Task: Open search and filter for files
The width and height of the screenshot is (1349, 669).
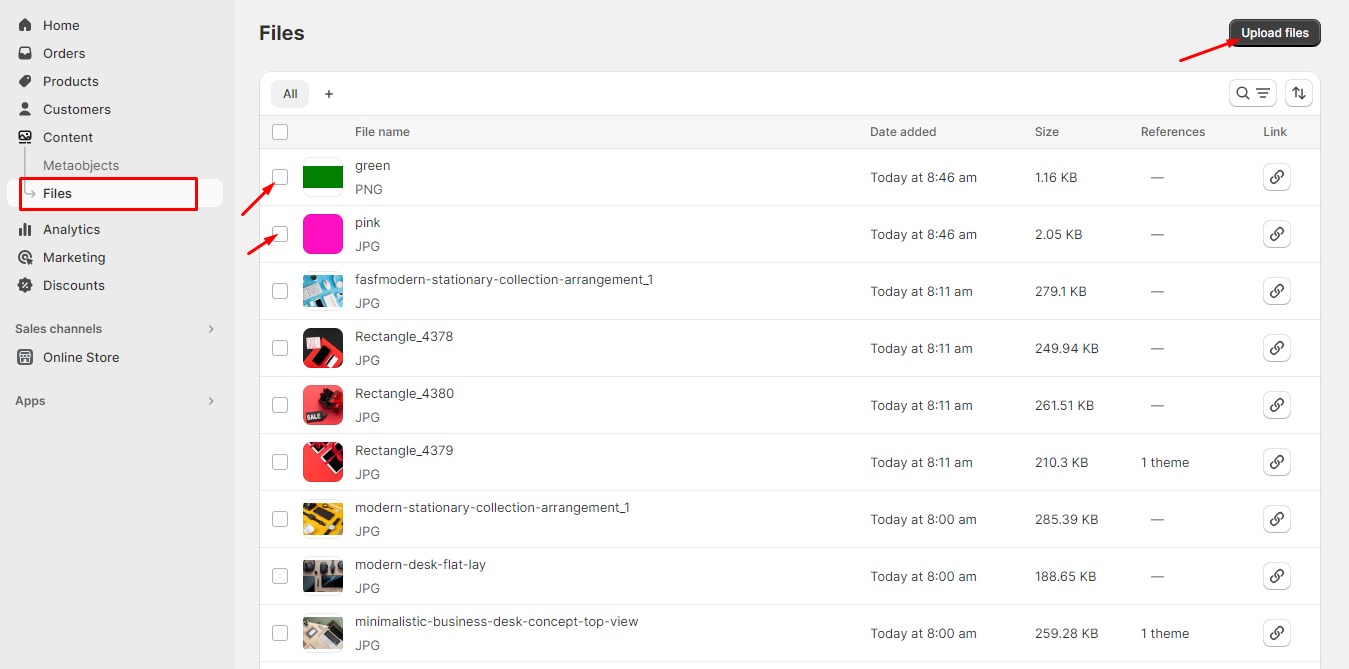Action: 1252,93
